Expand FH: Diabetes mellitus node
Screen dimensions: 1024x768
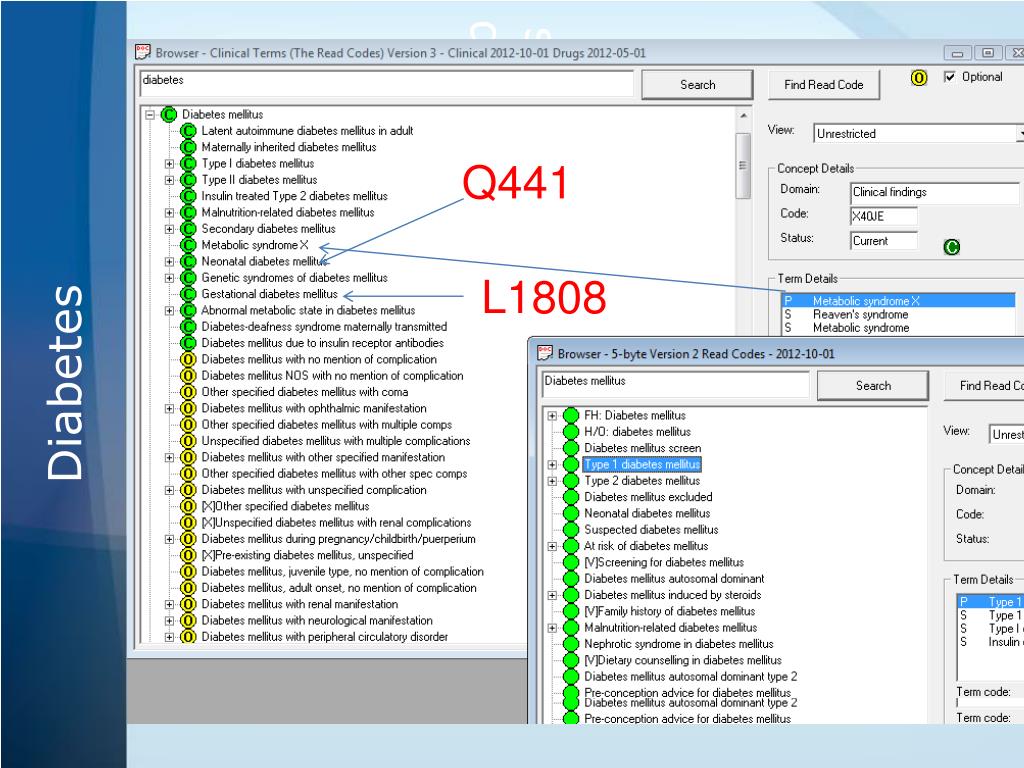[552, 416]
